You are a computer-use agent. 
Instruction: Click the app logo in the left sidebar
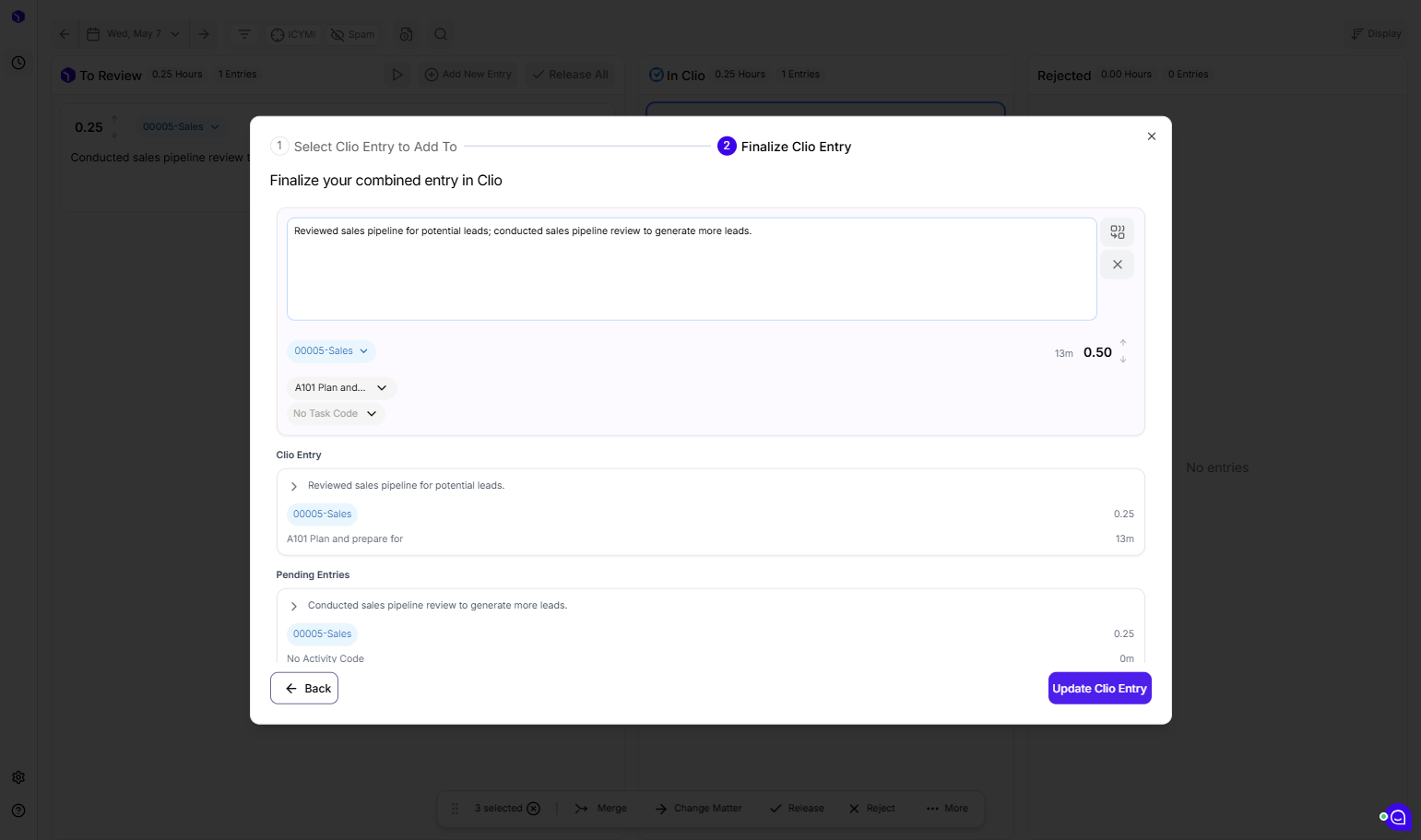click(18, 17)
